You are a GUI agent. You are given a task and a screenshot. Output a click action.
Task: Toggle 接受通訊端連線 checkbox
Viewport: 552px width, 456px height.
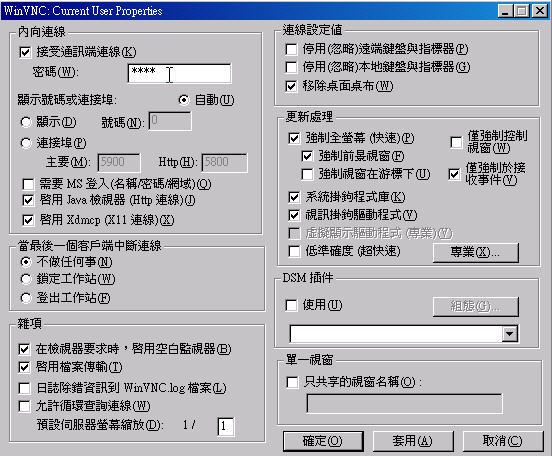pyautogui.click(x=25, y=53)
